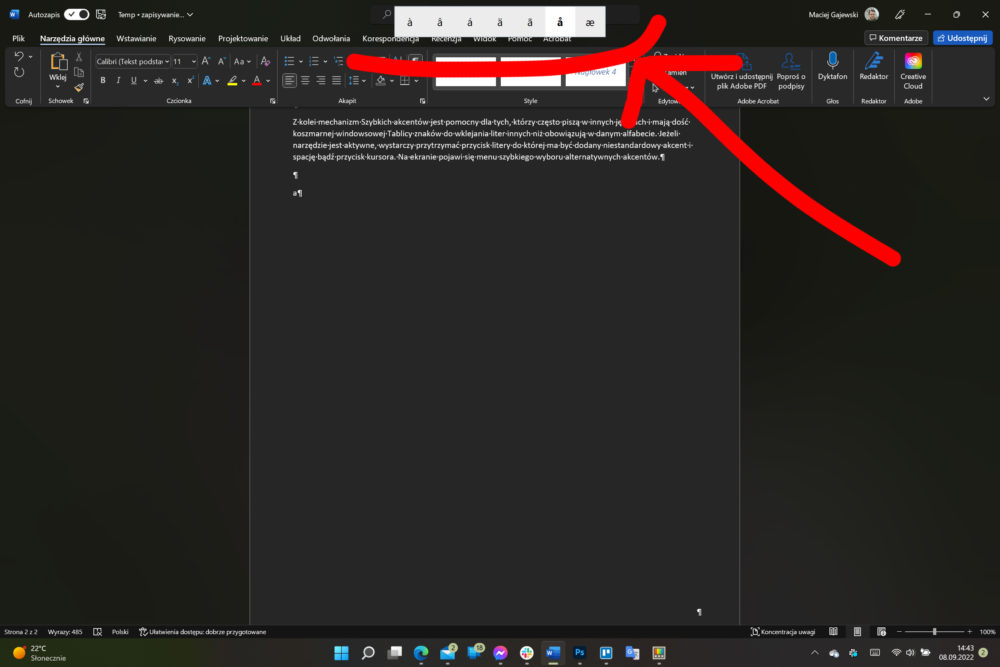Open the Aa change case dropdown
This screenshot has height=667, width=1000.
pyautogui.click(x=242, y=61)
